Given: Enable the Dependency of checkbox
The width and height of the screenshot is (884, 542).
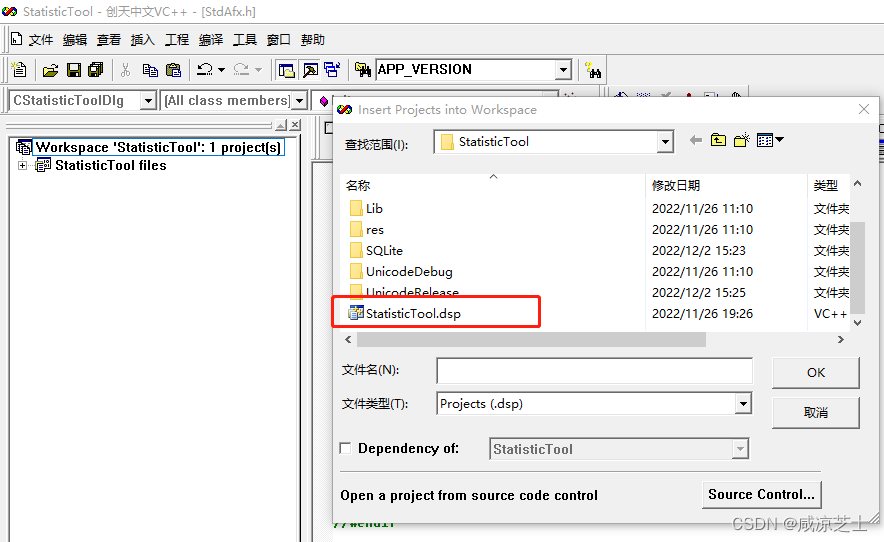Looking at the screenshot, I should point(346,449).
